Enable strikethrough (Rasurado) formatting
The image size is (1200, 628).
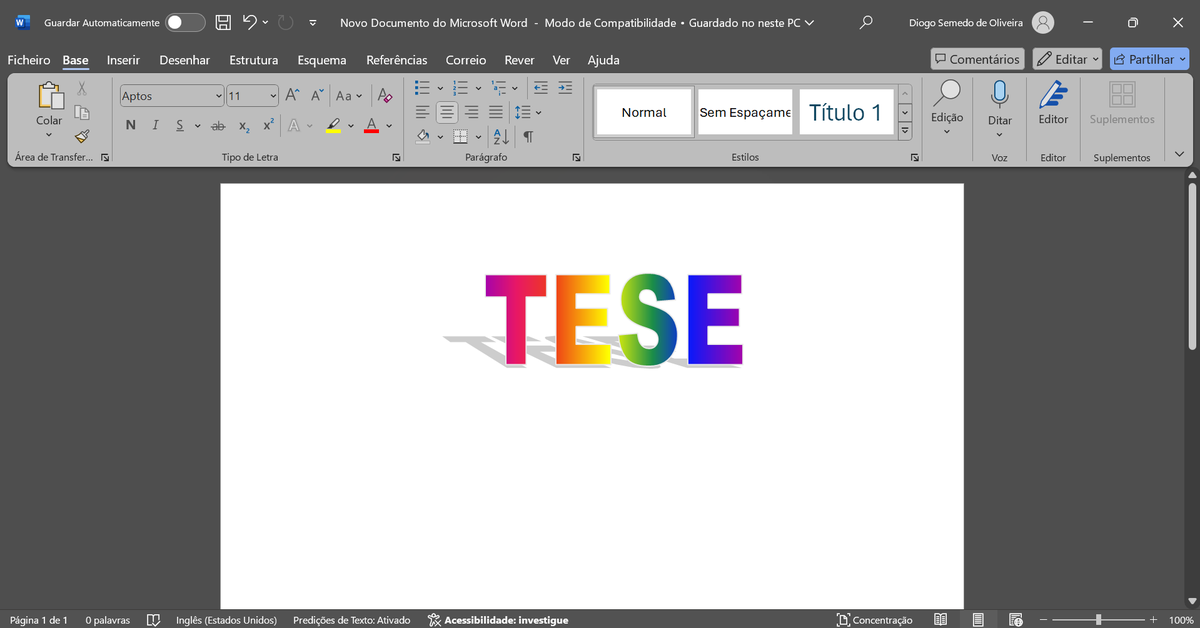(218, 124)
